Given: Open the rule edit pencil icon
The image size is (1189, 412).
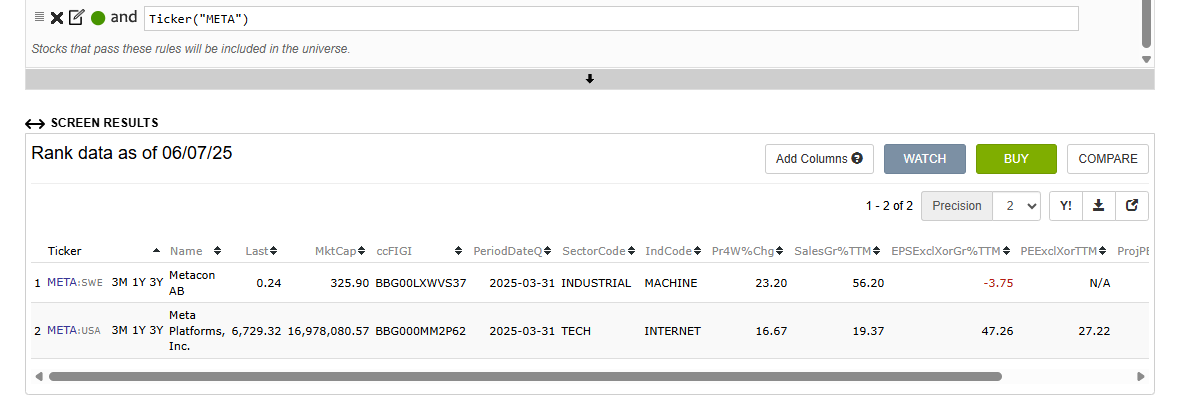Looking at the screenshot, I should click(x=77, y=17).
